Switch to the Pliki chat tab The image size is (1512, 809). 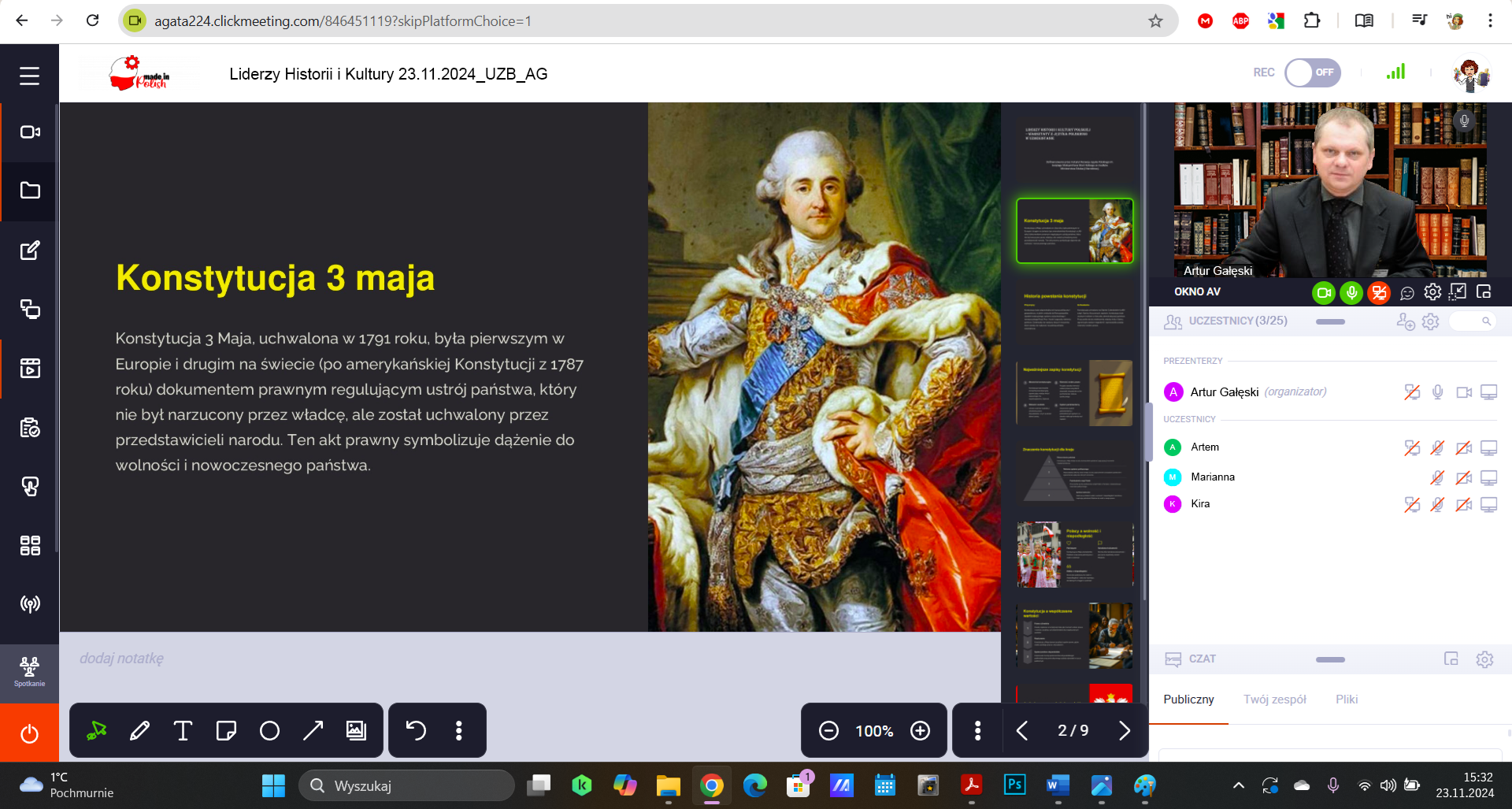[1347, 700]
